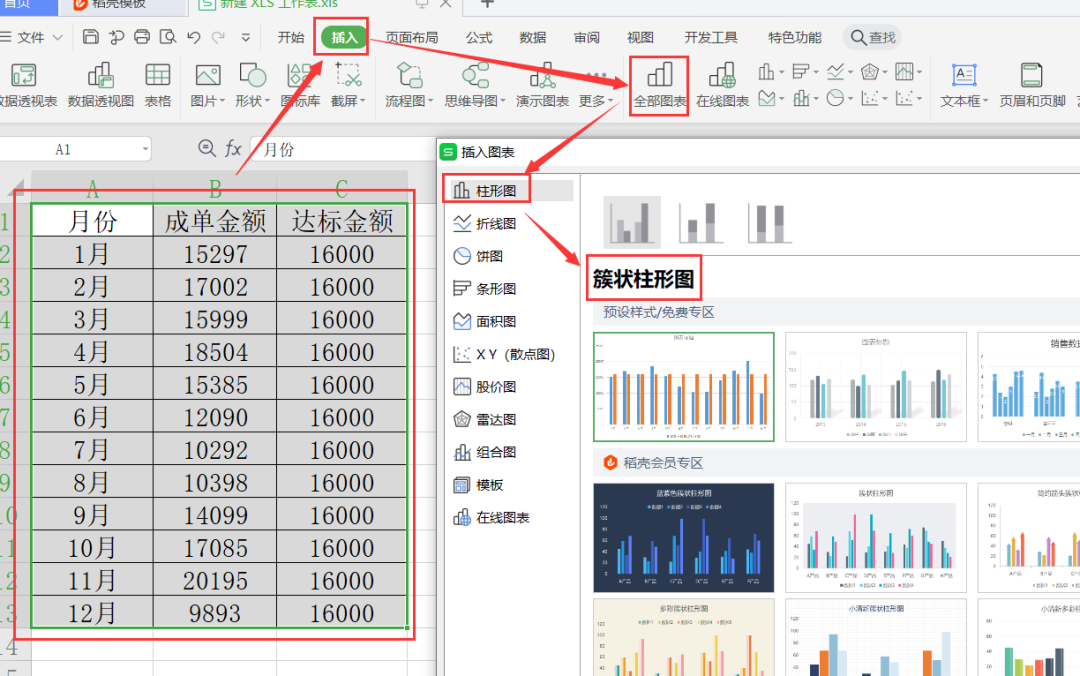The height and width of the screenshot is (676, 1080).
Task: Click the small column chart ribbon icon
Action: pos(767,72)
